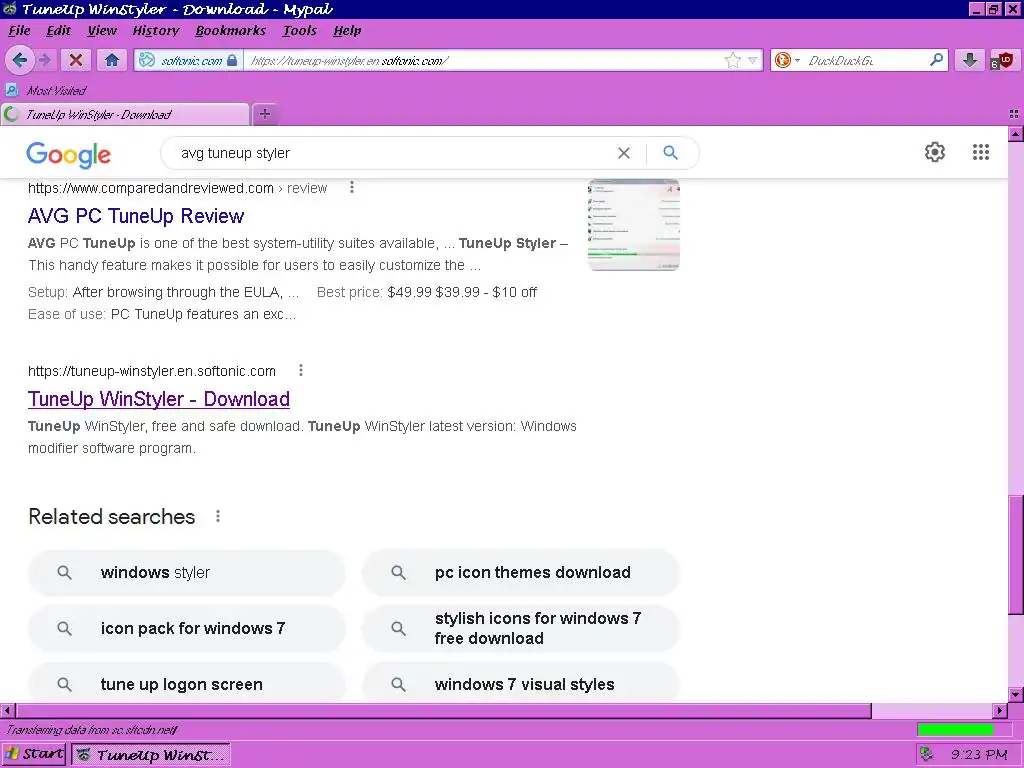Click the blue Google search magnifier

pyautogui.click(x=670, y=153)
